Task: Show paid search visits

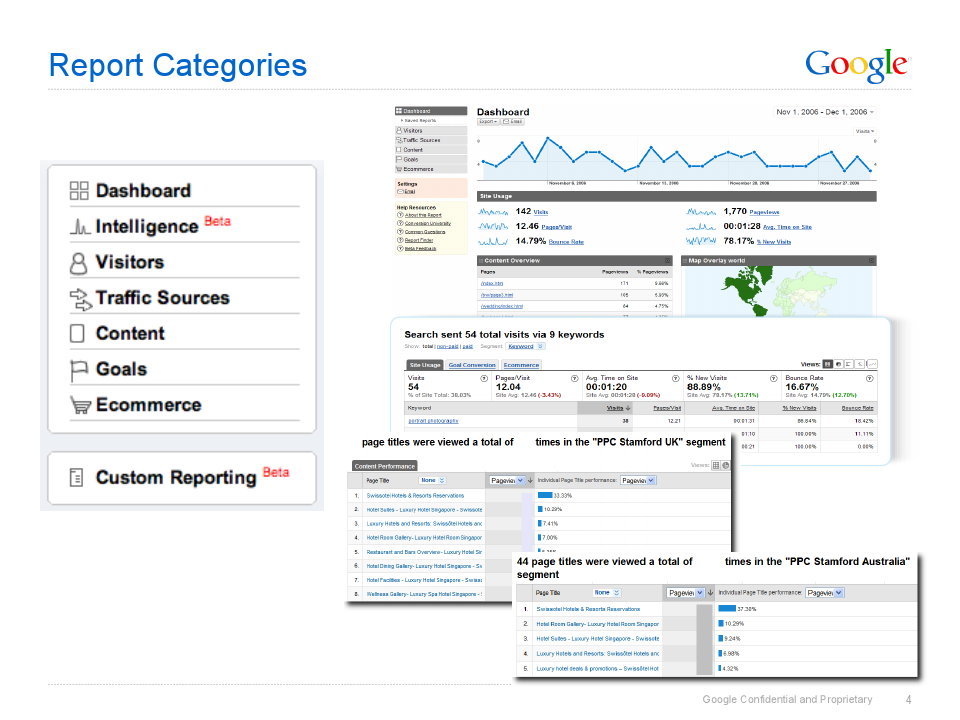Action: click(467, 347)
